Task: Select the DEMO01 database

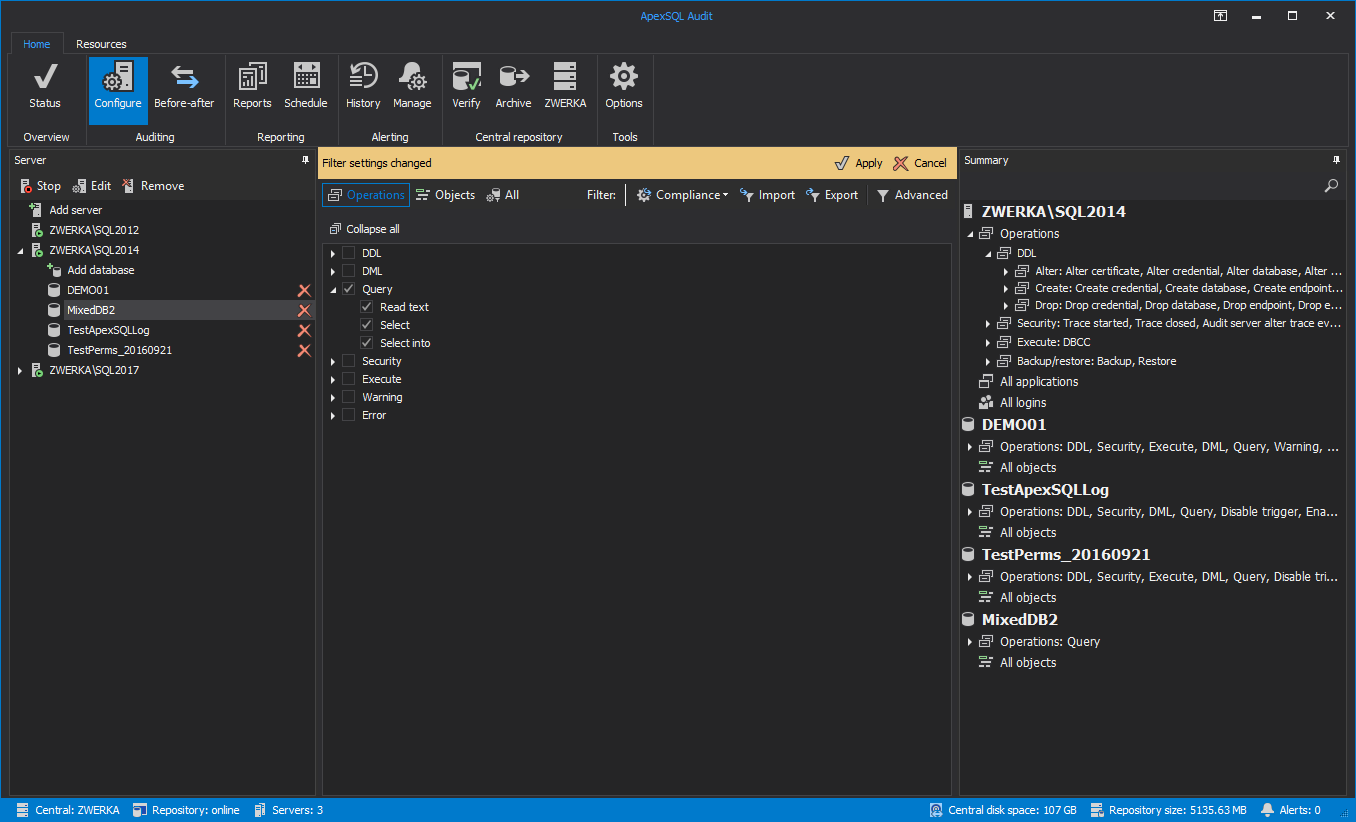Action: pos(88,290)
